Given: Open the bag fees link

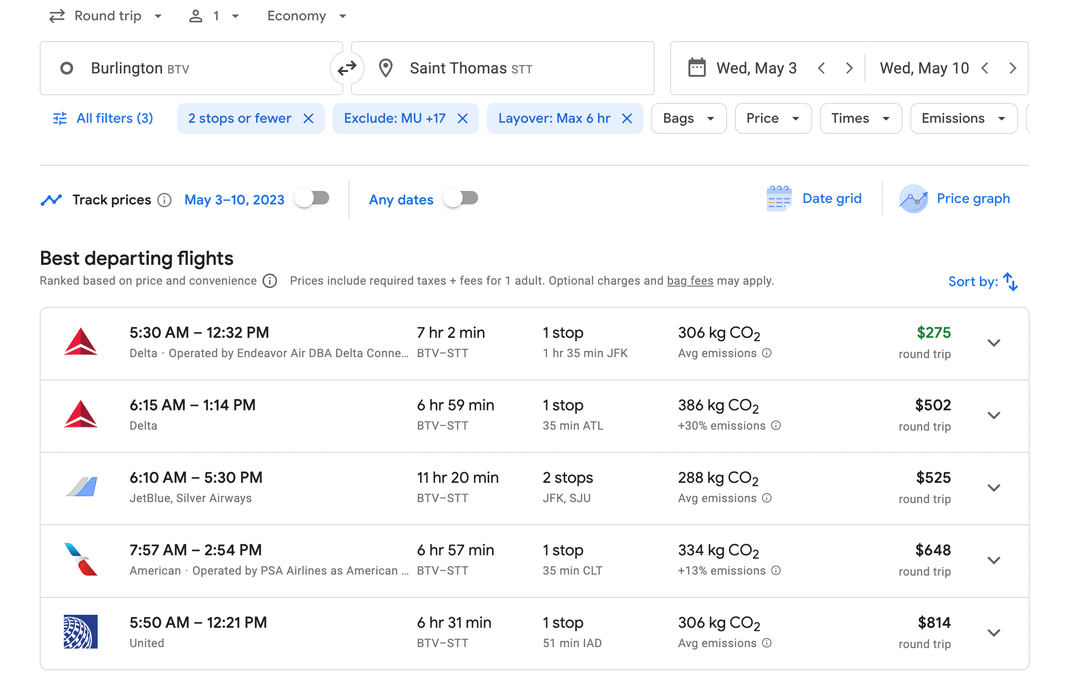Looking at the screenshot, I should coord(690,281).
